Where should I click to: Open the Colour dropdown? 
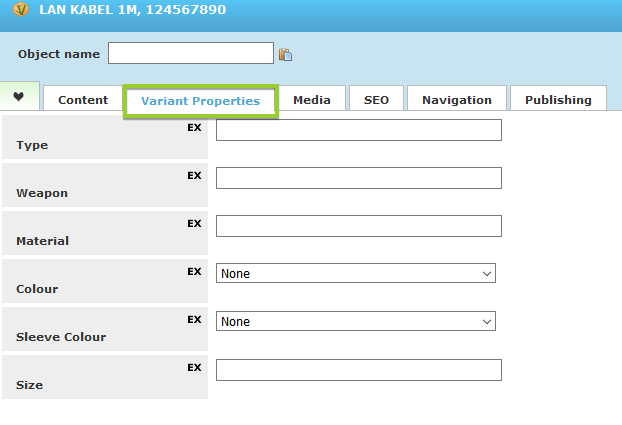click(356, 273)
